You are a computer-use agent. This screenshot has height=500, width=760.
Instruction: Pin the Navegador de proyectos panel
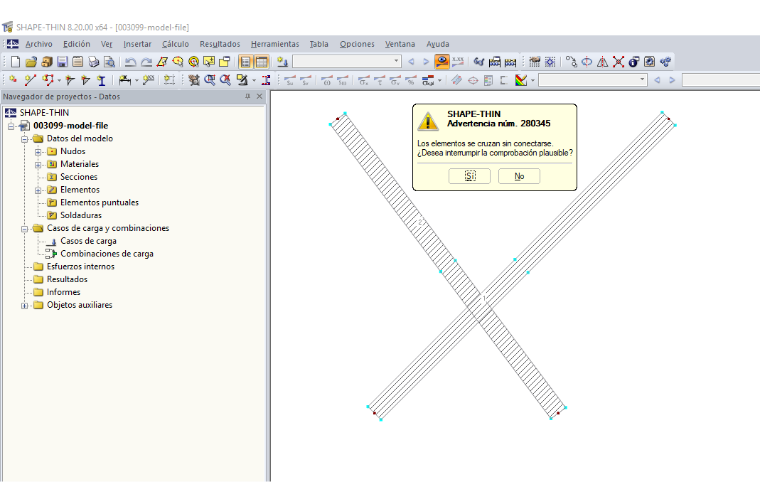tap(248, 96)
